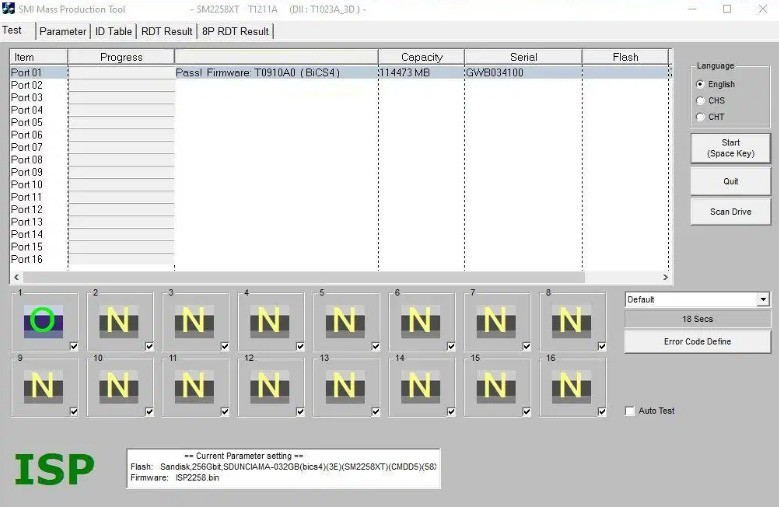The height and width of the screenshot is (507, 779).
Task: Click the Scan Drive button
Action: pos(731,212)
